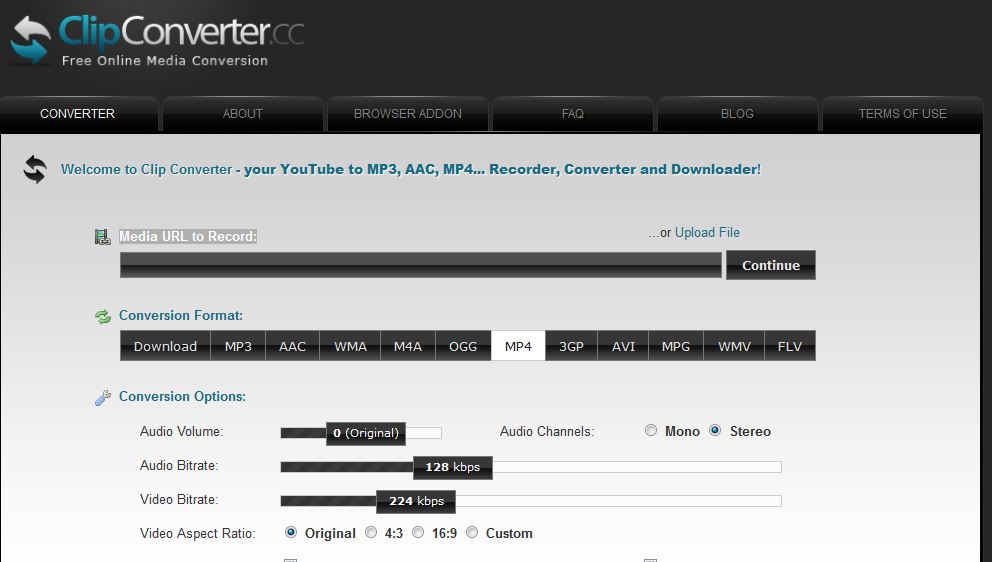Click the Audio Bitrate 128 kbps slider handle
Image resolution: width=992 pixels, height=562 pixels.
tap(452, 468)
